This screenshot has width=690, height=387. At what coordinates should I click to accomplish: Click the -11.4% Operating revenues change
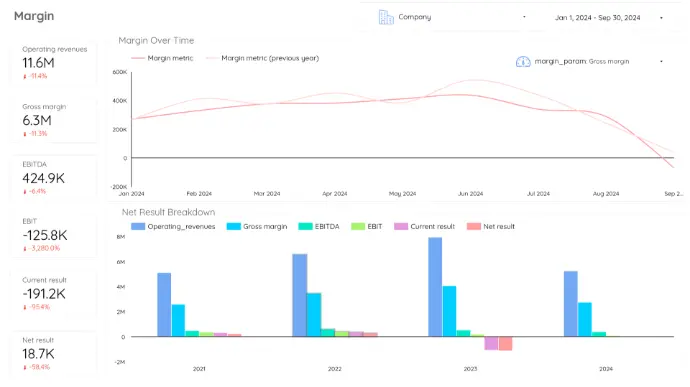(38, 76)
